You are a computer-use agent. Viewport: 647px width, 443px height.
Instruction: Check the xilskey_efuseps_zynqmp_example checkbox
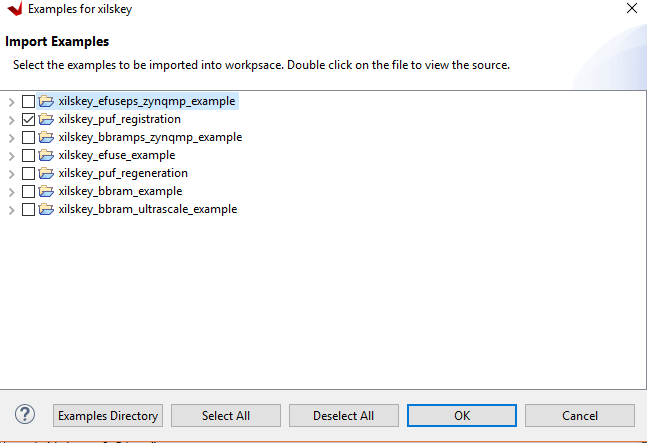pos(28,101)
